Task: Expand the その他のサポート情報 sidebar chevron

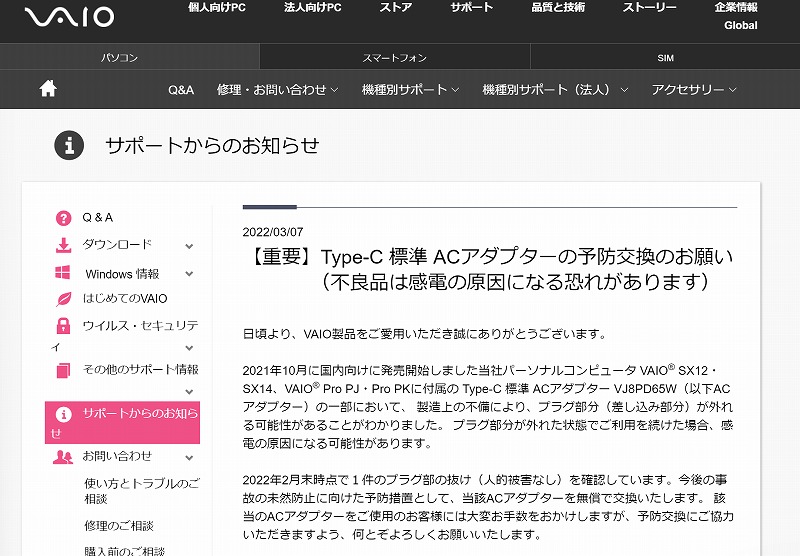Action: coord(189,392)
